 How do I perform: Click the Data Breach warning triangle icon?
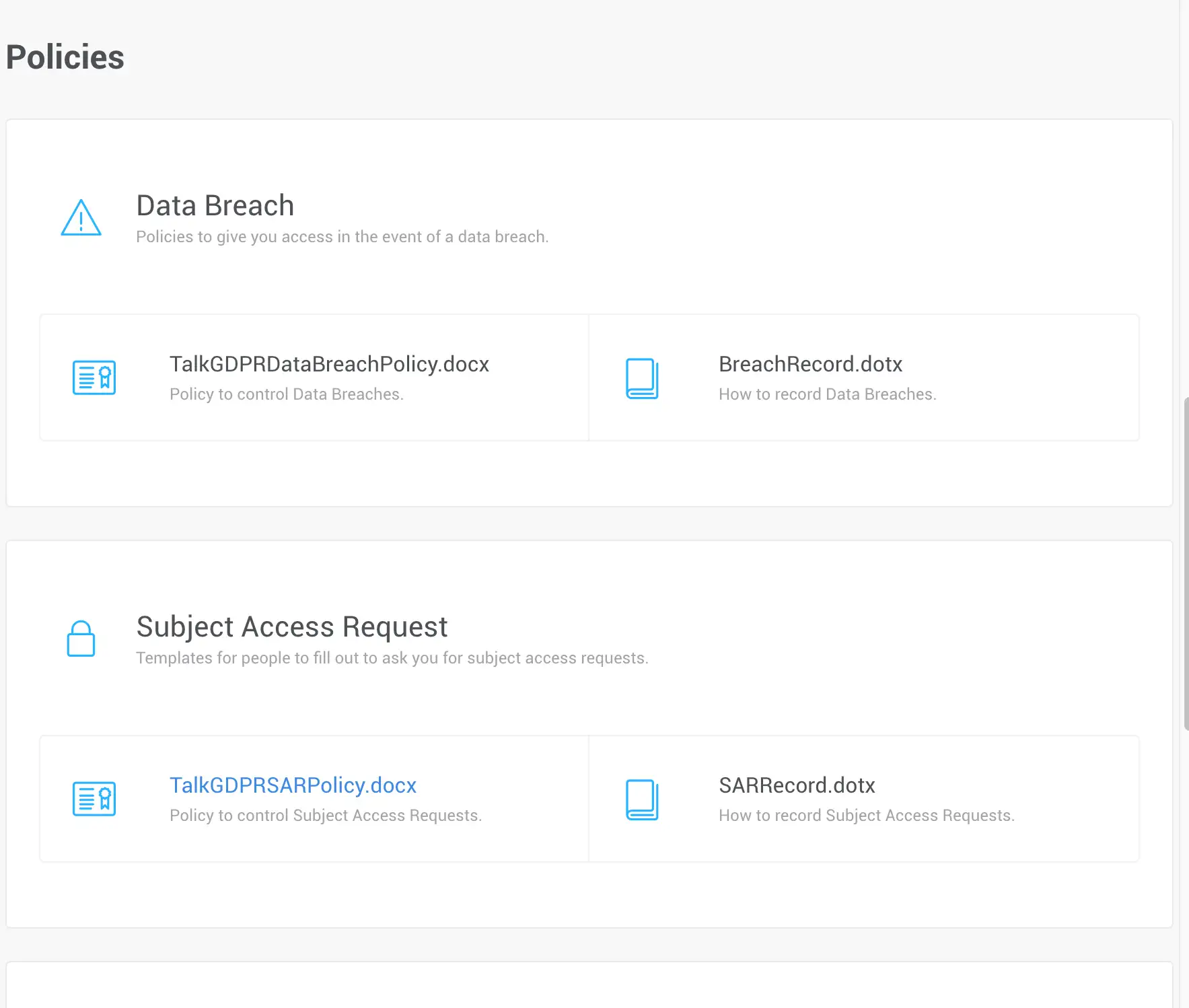click(x=81, y=218)
